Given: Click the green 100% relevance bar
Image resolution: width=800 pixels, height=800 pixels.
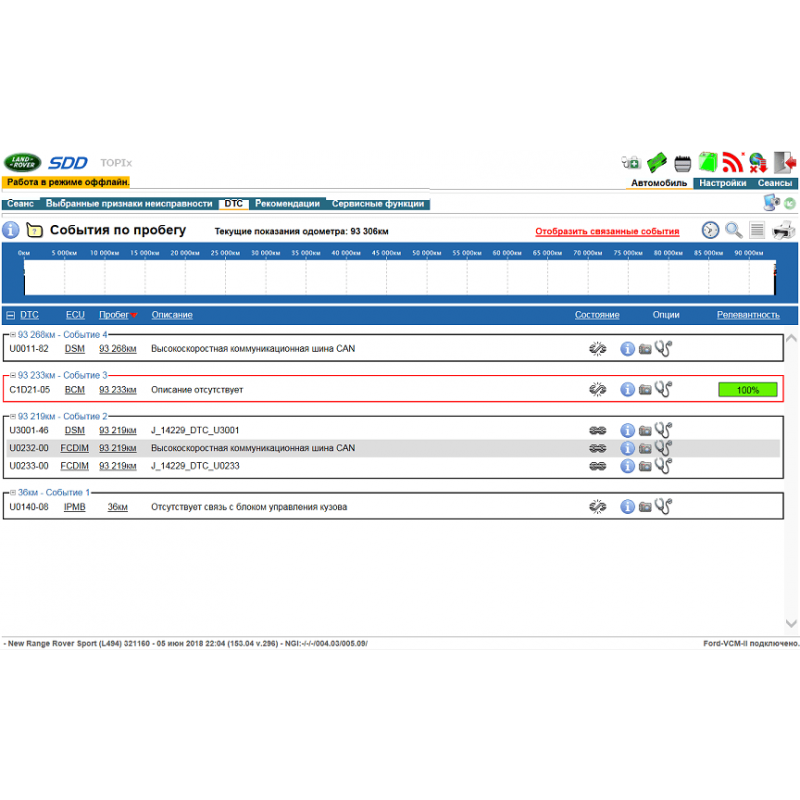Looking at the screenshot, I should (x=747, y=390).
